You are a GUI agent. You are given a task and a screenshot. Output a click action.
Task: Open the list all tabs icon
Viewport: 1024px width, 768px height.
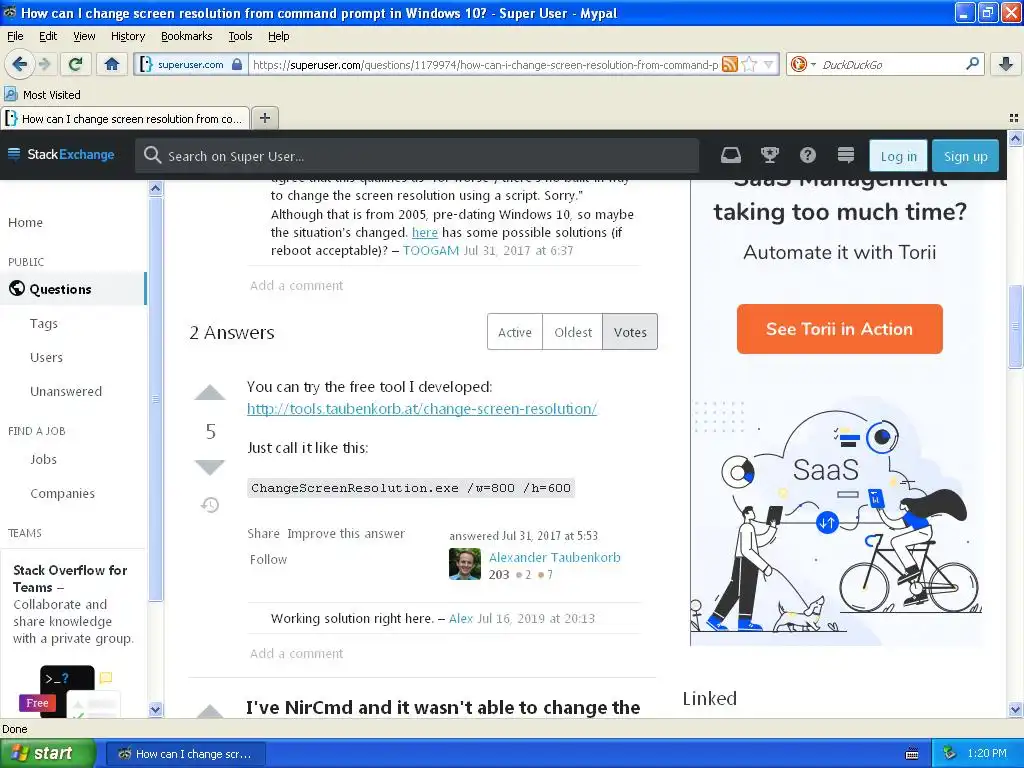[1014, 118]
